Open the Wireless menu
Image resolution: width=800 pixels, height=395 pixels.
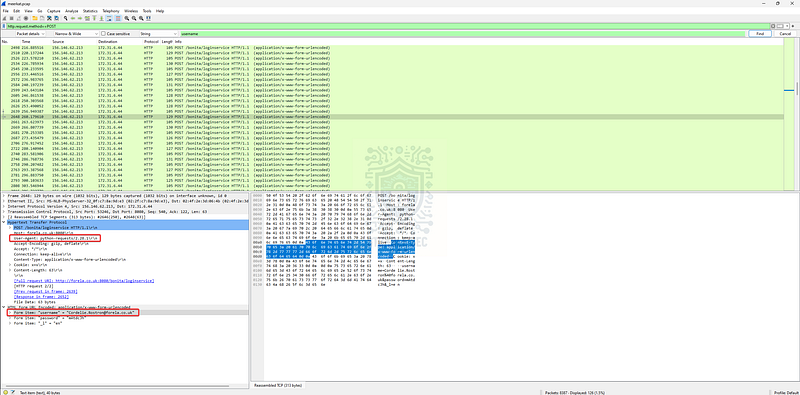(131, 11)
